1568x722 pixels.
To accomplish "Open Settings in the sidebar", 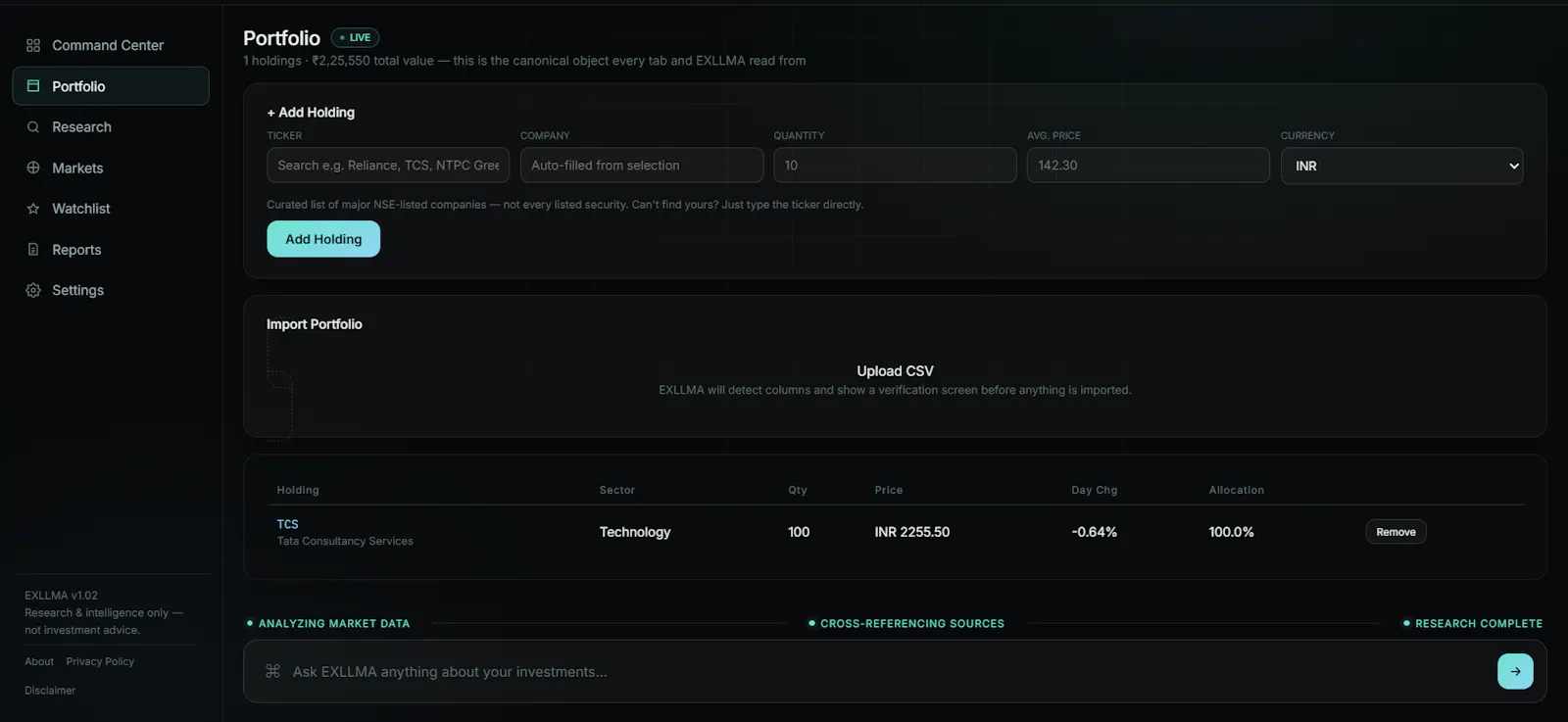I will (x=111, y=290).
